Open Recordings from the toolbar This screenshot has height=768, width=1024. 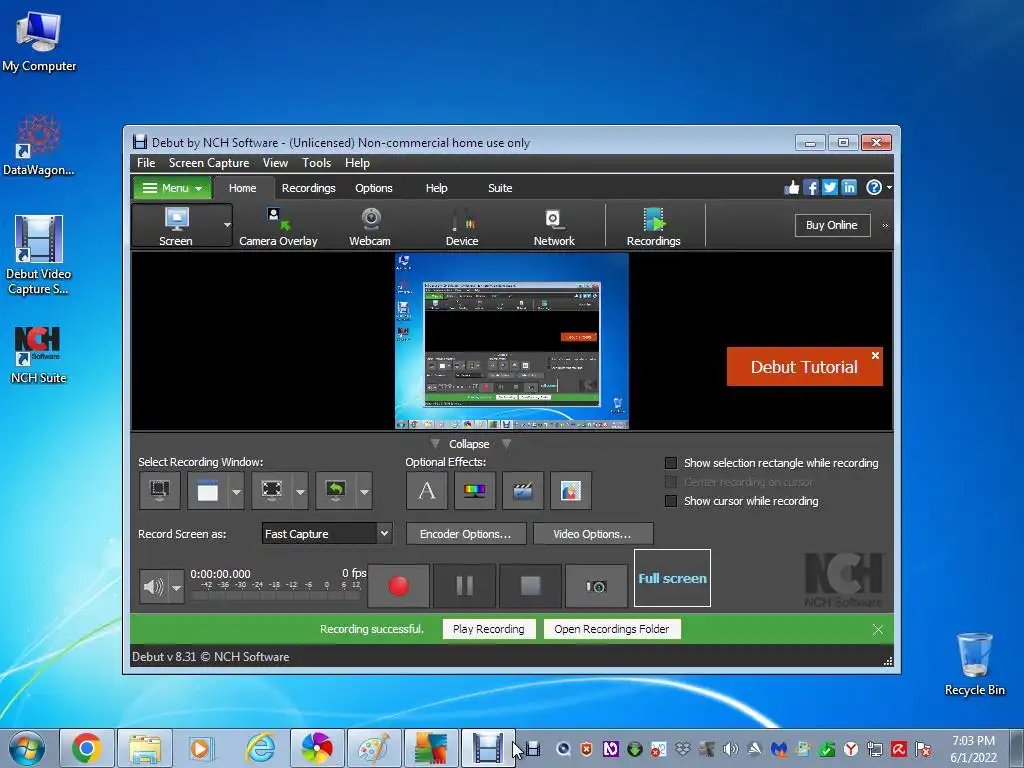pos(653,226)
